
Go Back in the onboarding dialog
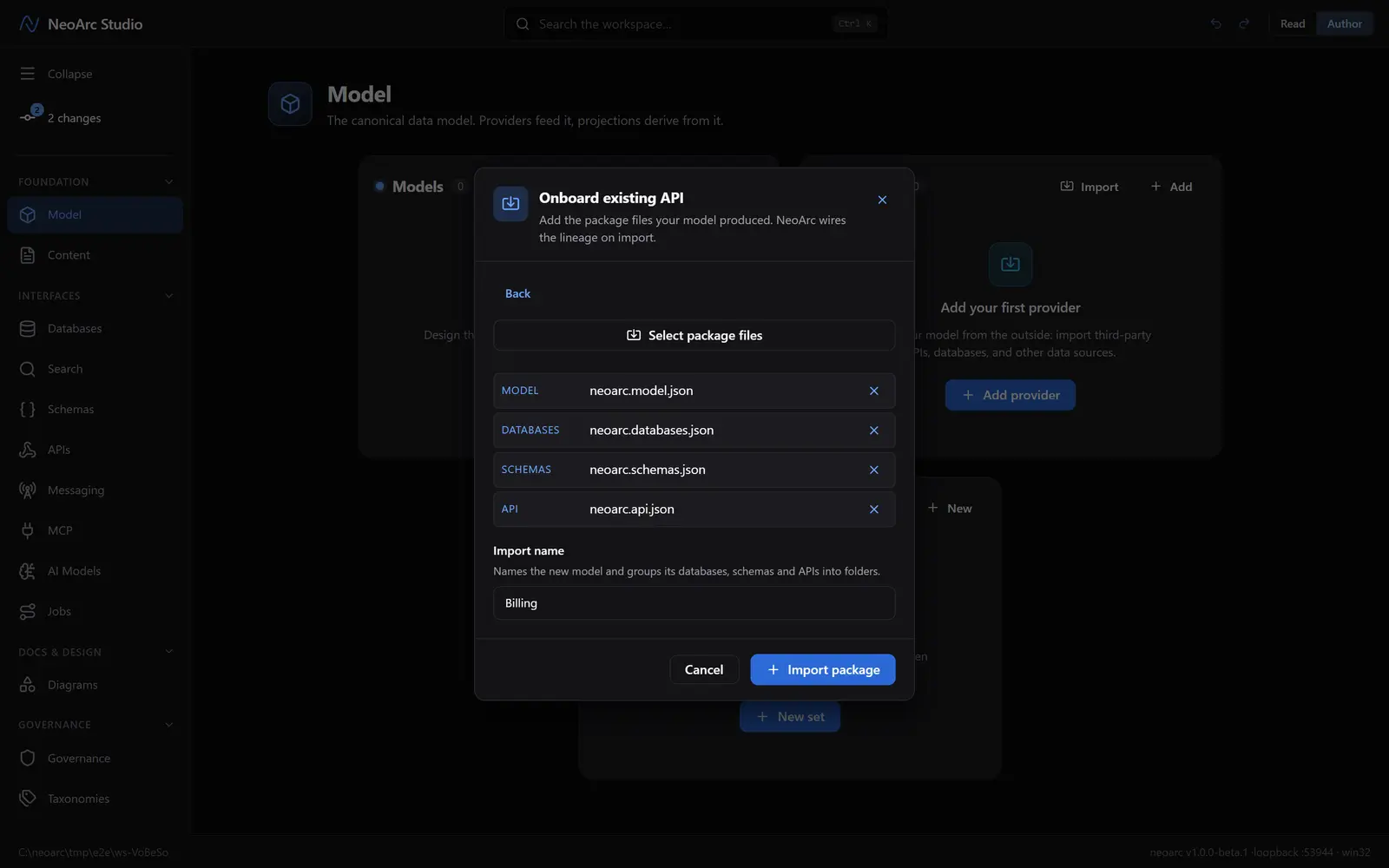(517, 293)
